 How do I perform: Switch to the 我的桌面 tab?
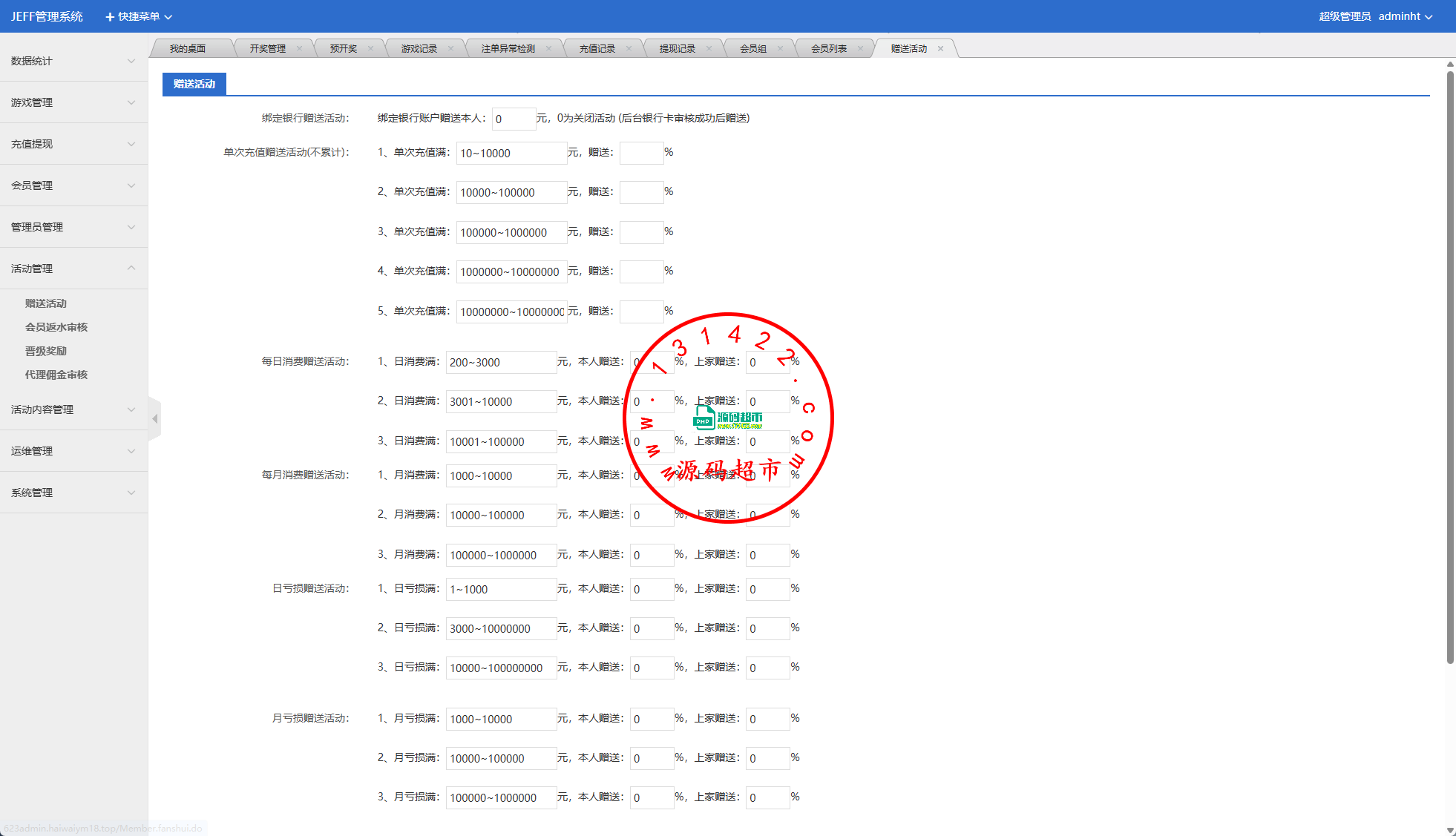click(187, 49)
